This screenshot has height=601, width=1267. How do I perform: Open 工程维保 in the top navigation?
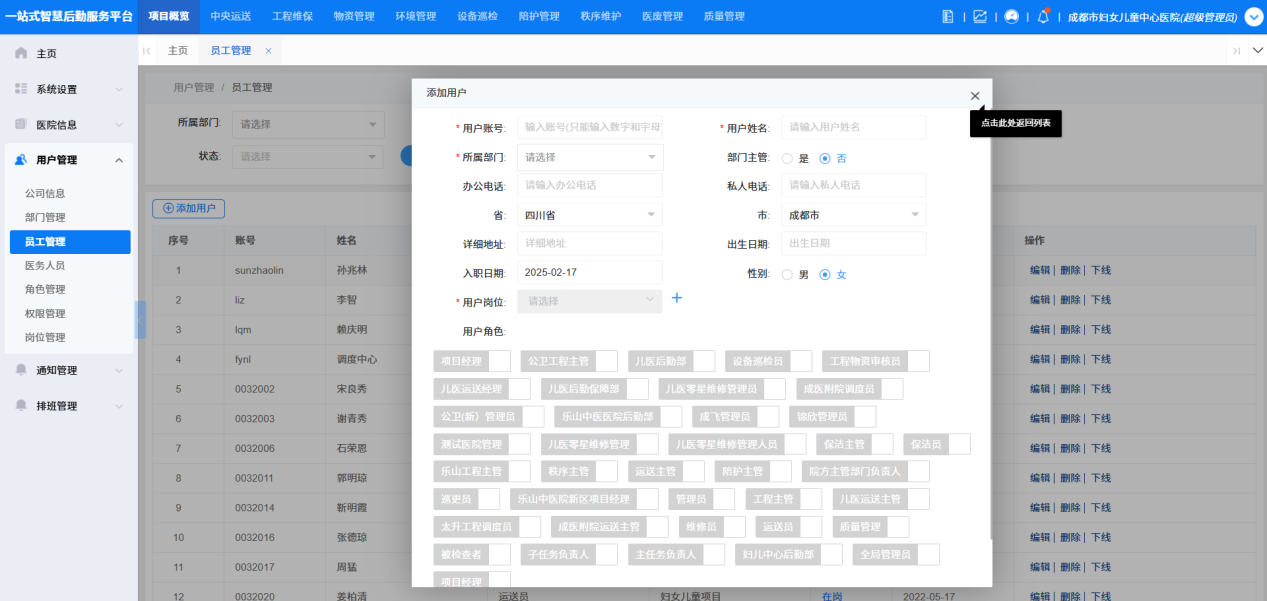(293, 16)
